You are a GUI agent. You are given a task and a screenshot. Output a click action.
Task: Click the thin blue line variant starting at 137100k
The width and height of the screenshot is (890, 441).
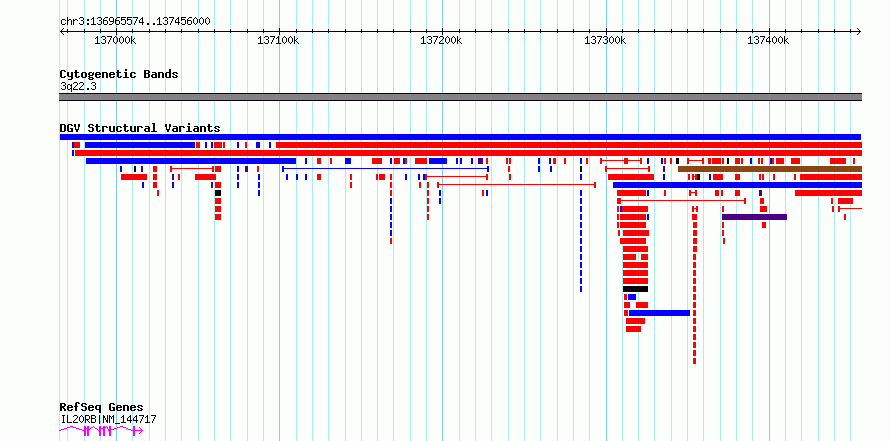click(x=385, y=169)
